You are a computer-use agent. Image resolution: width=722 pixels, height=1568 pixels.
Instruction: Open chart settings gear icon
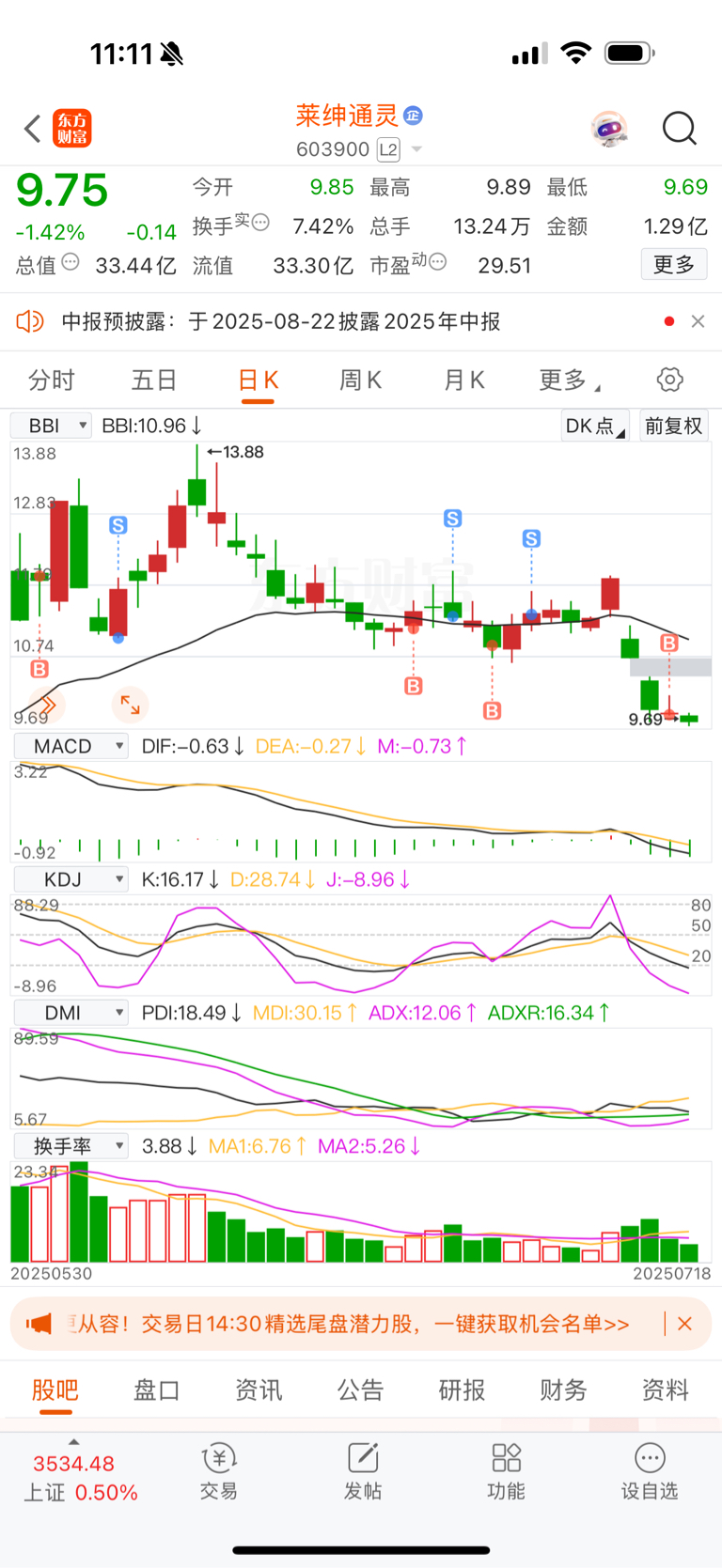point(669,380)
